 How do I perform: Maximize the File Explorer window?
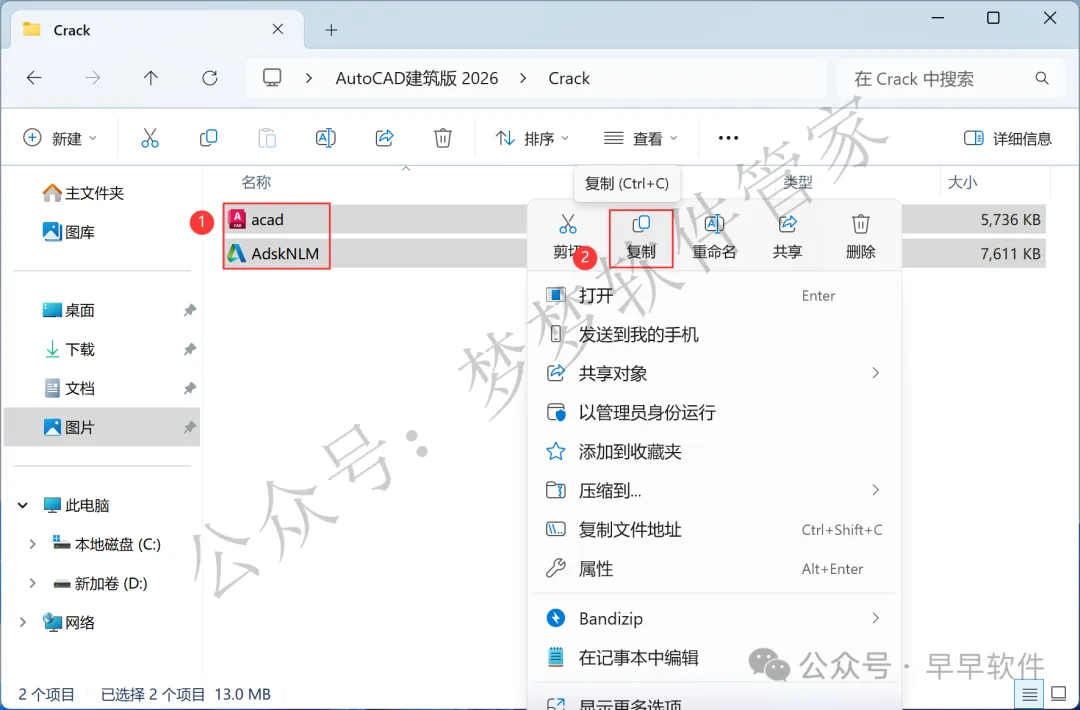coord(993,18)
